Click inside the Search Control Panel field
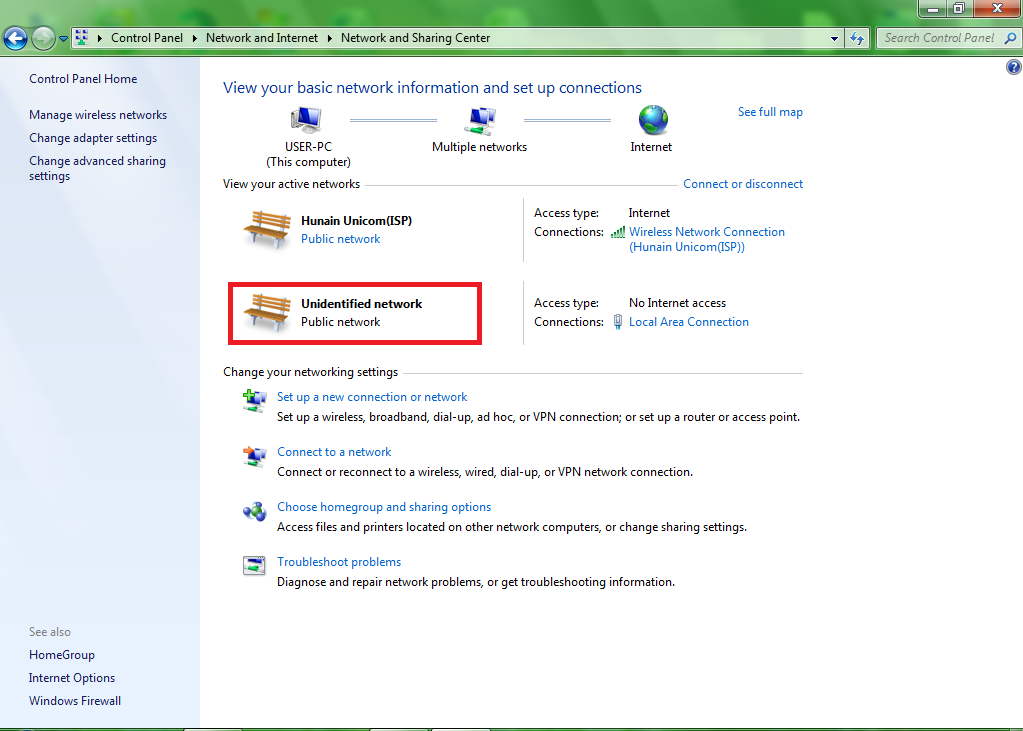The image size is (1023, 731). point(940,38)
